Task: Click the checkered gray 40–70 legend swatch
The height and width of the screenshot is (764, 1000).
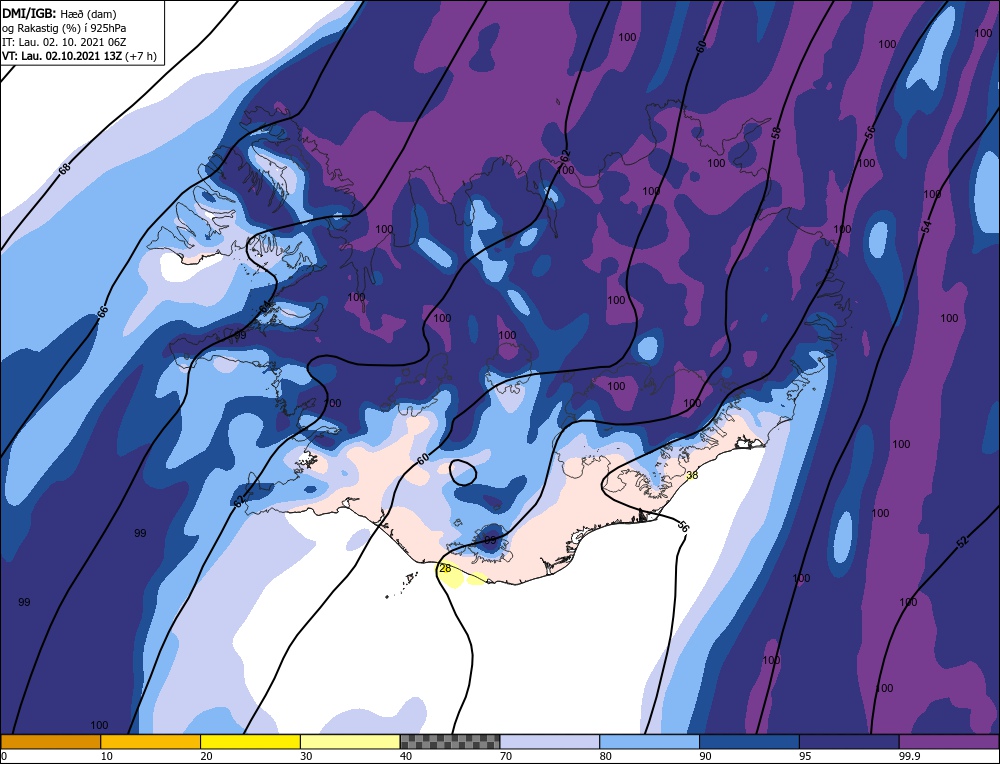Action: [x=450, y=741]
